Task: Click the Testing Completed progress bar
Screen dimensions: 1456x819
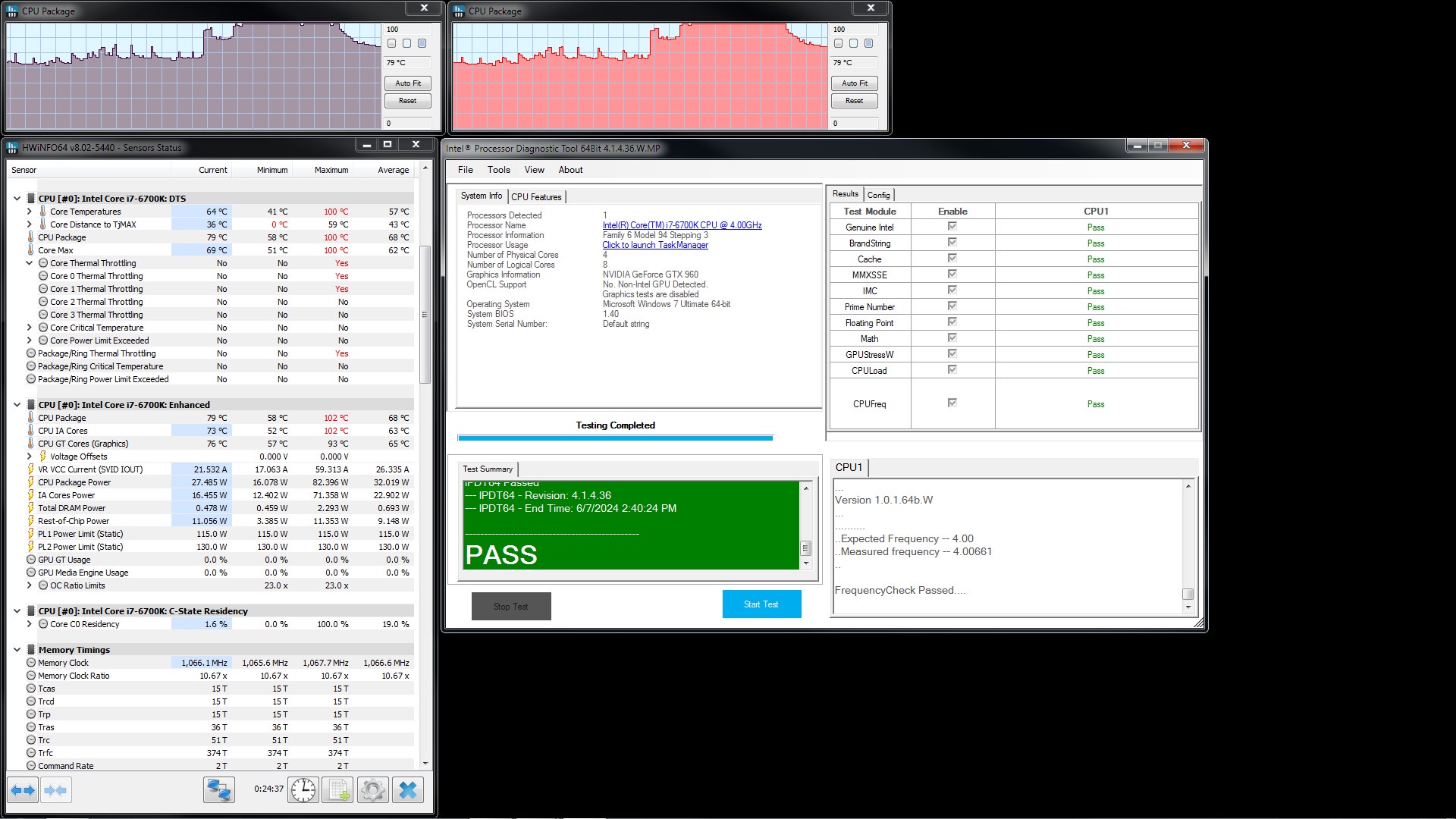Action: (x=615, y=438)
